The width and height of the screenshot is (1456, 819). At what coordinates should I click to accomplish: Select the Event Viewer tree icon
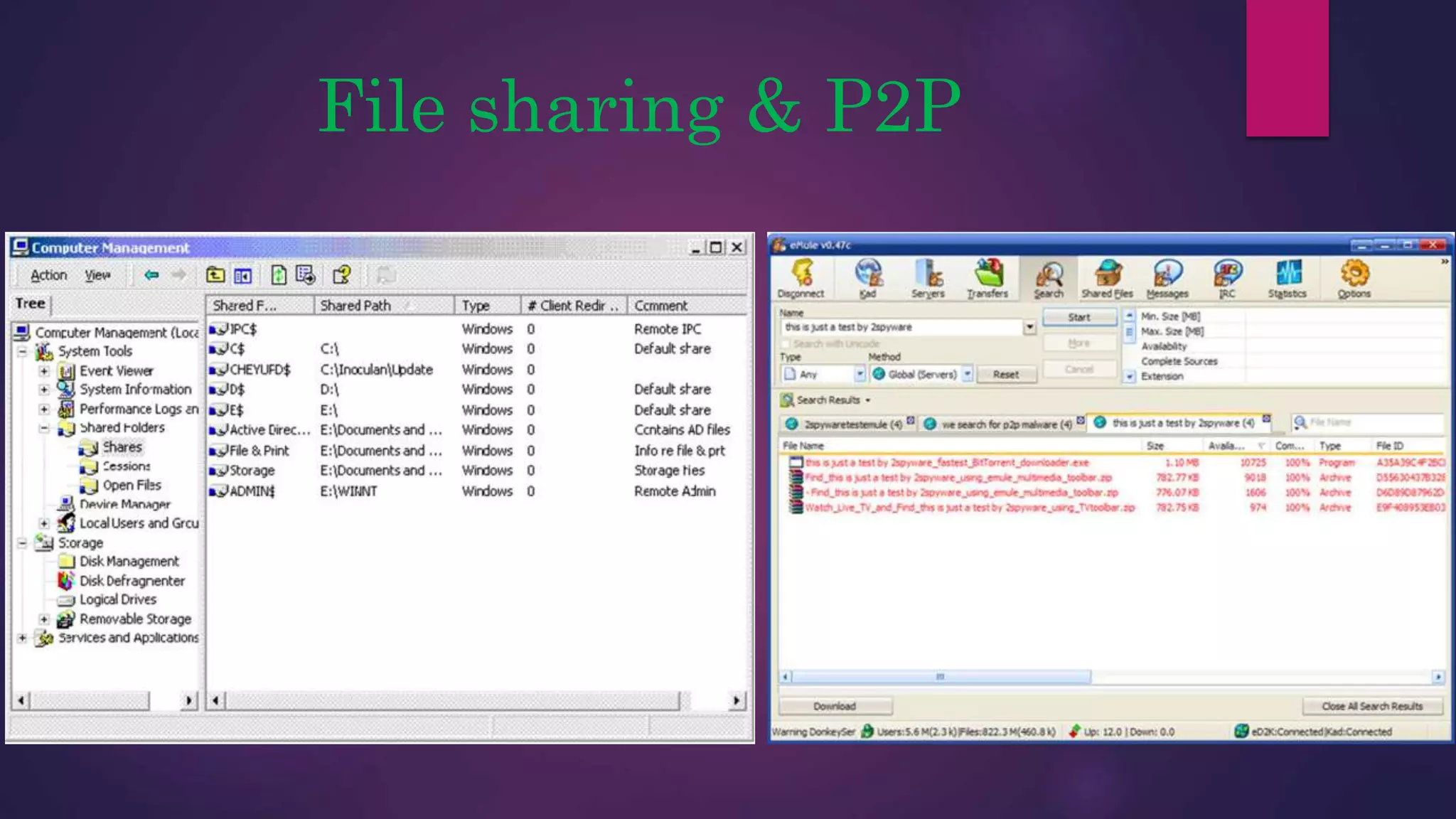pyautogui.click(x=66, y=371)
